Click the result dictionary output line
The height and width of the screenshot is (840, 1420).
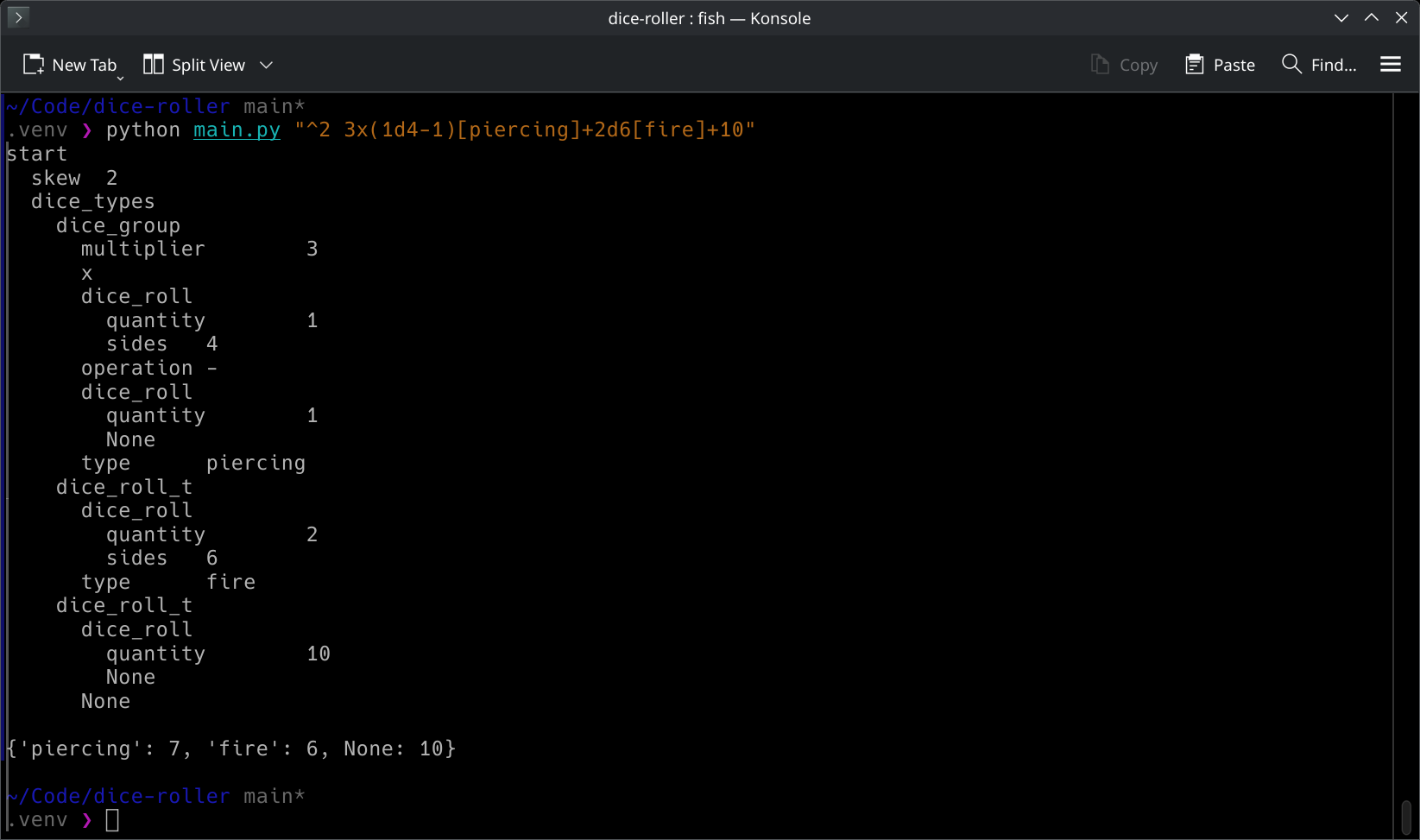231,749
